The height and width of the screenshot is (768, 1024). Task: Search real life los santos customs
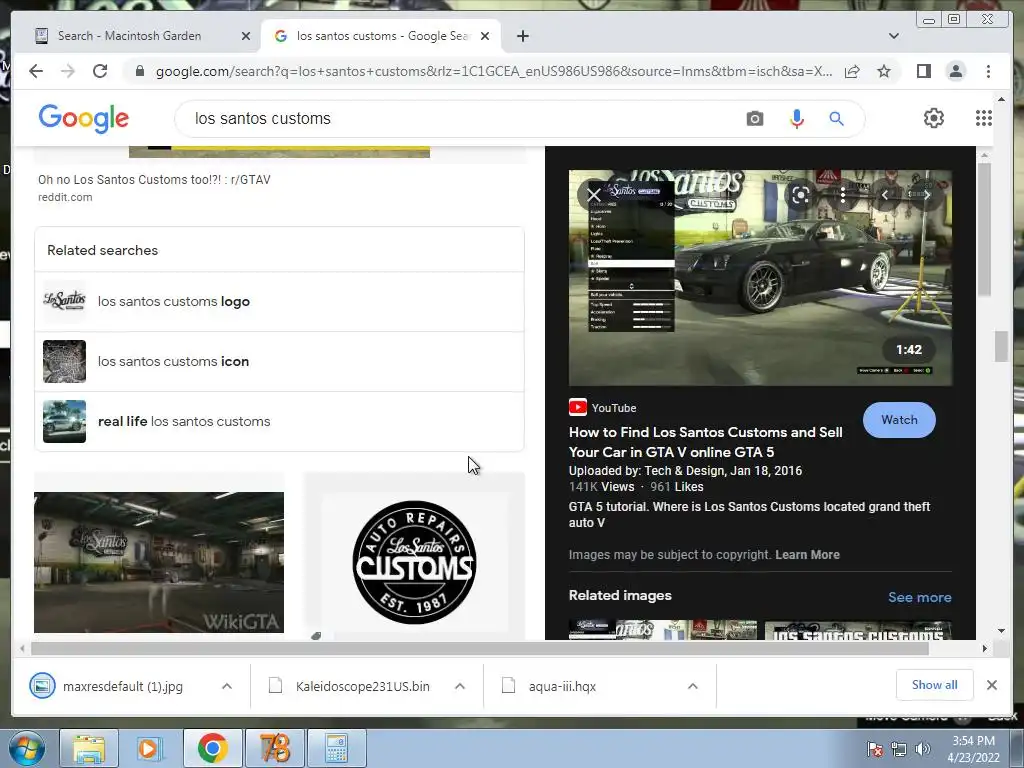pyautogui.click(x=280, y=422)
